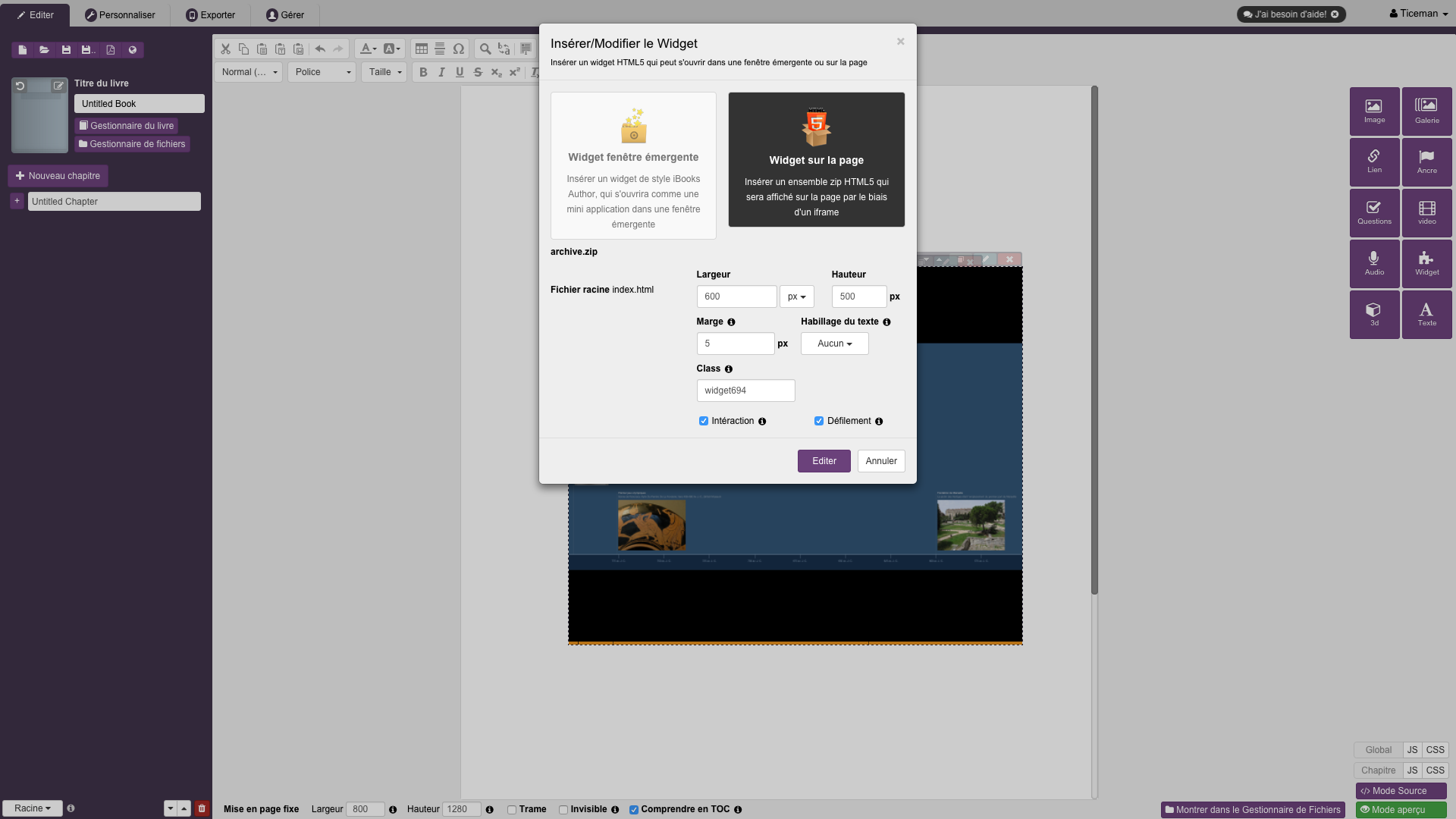Image resolution: width=1456 pixels, height=819 pixels.
Task: Apply italic formatting
Action: [441, 72]
